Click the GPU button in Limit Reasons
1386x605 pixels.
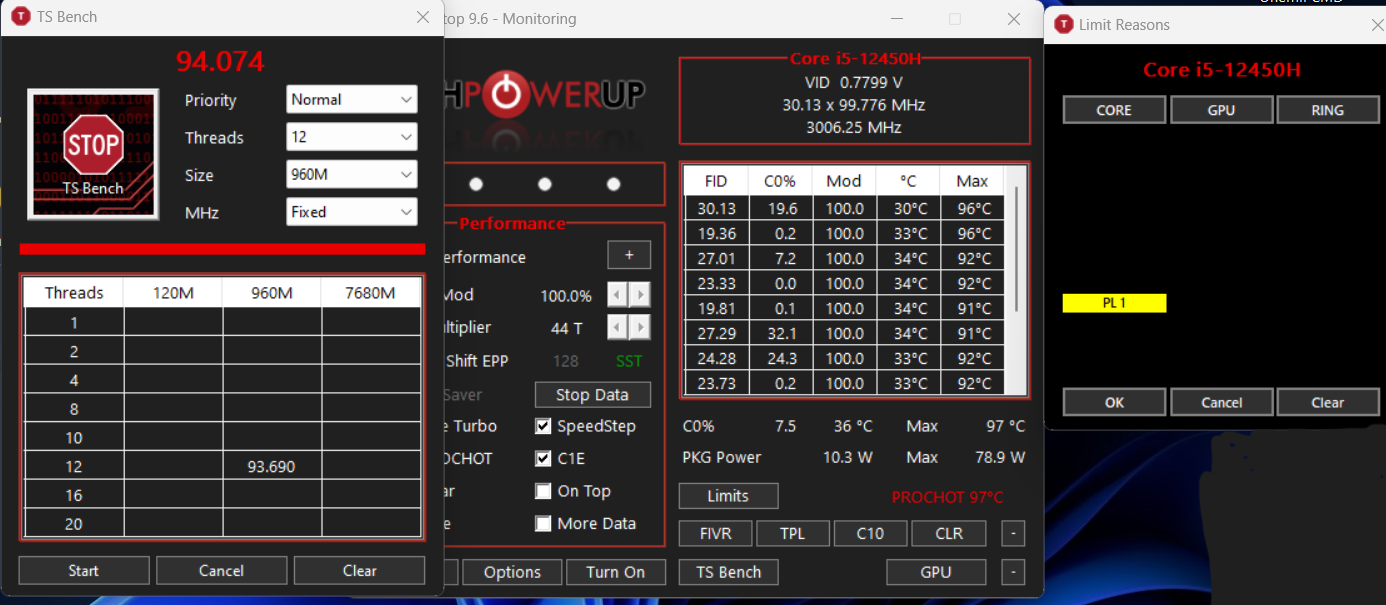click(x=1221, y=110)
